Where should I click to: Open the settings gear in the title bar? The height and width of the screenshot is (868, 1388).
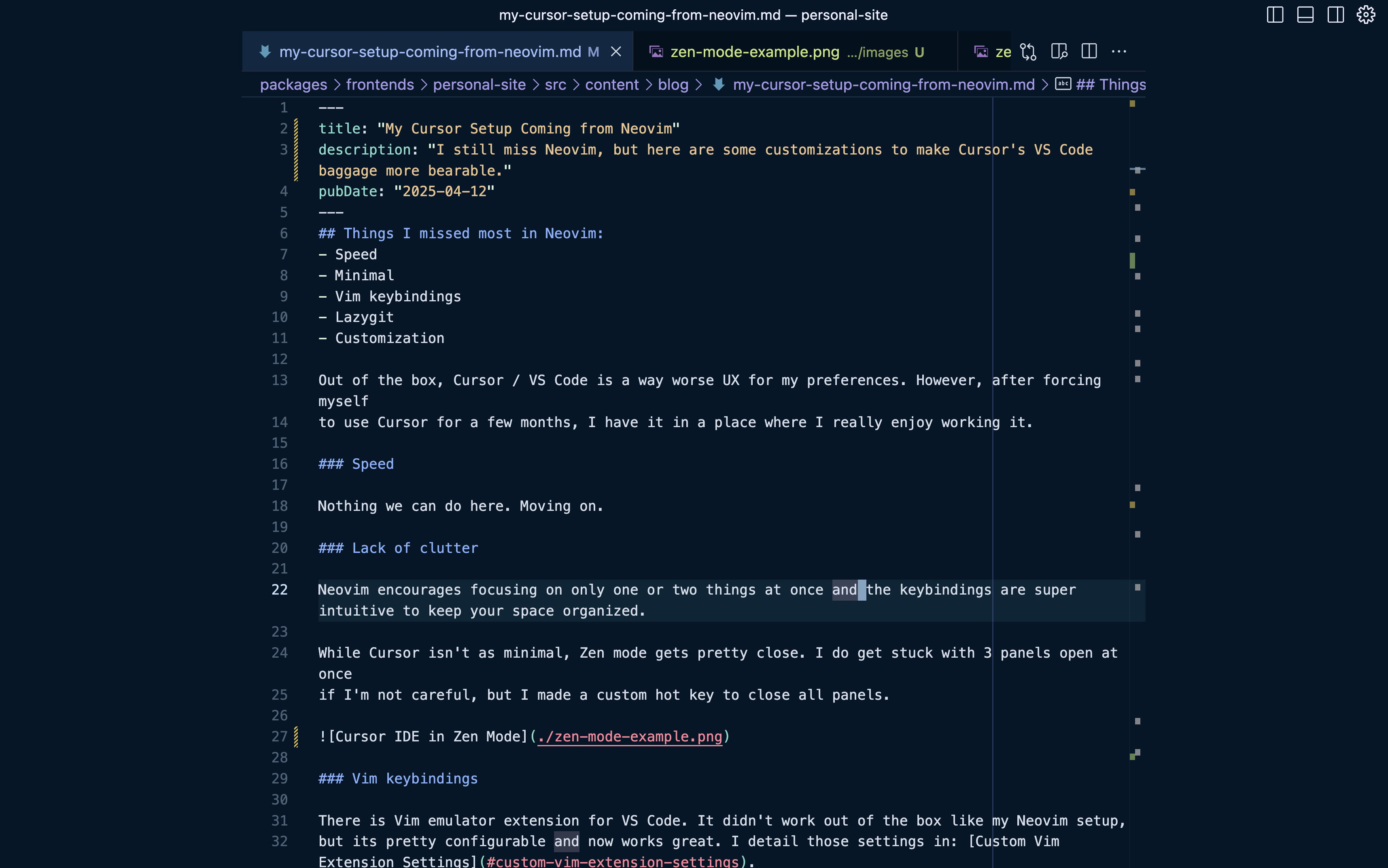tap(1366, 15)
